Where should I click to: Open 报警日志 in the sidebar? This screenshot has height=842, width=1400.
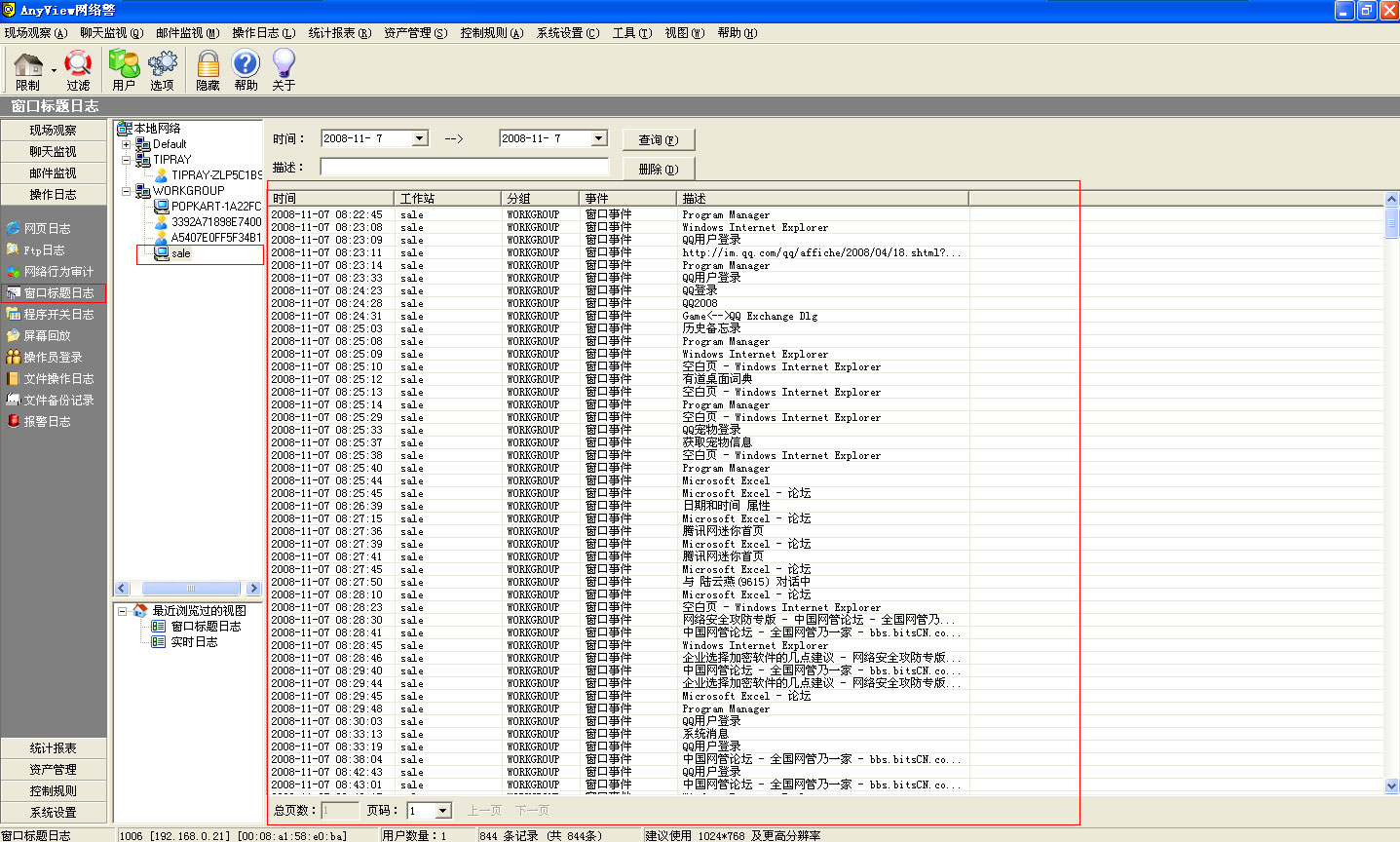39,422
